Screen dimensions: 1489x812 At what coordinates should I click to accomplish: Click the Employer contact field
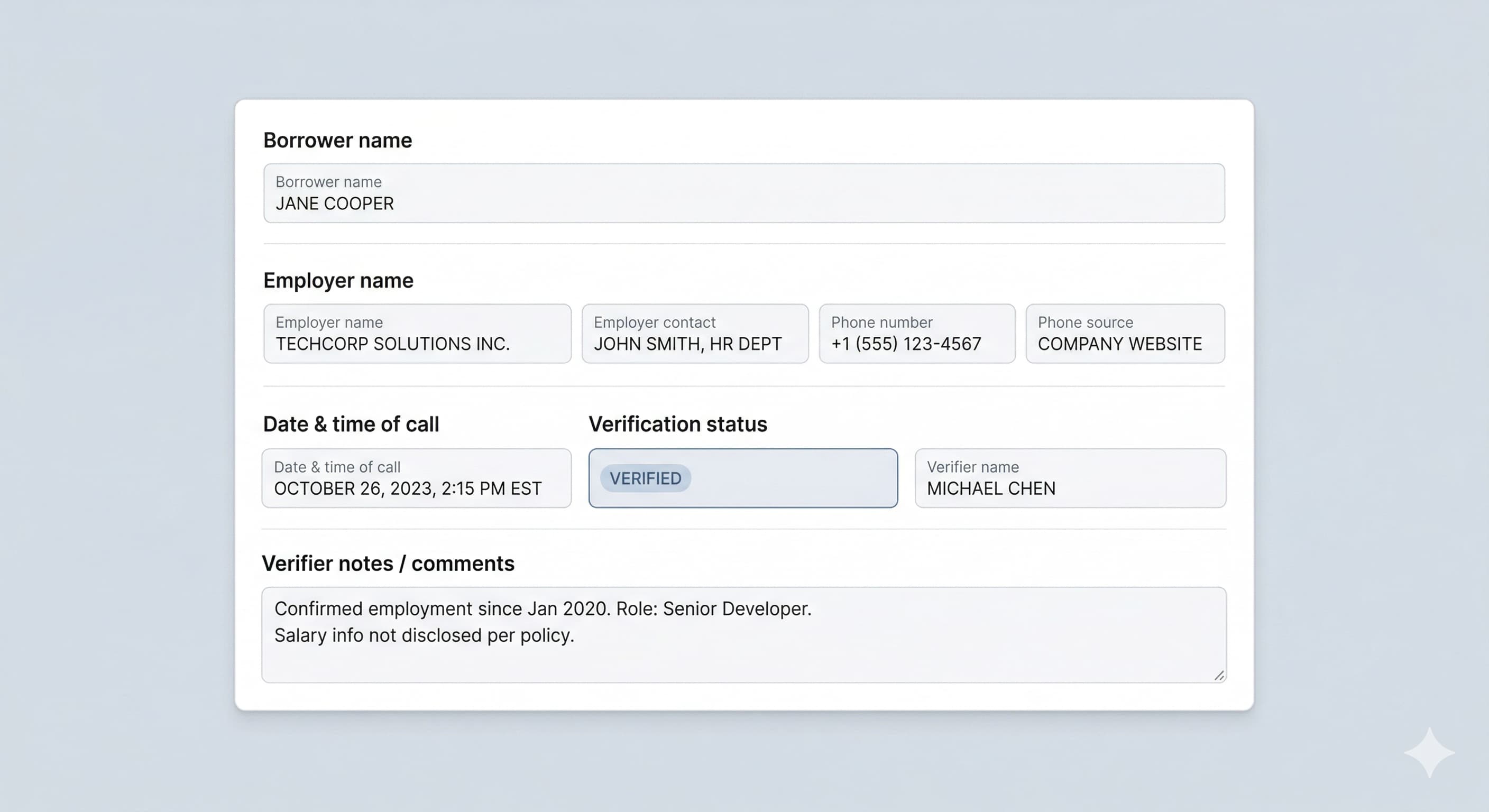694,334
